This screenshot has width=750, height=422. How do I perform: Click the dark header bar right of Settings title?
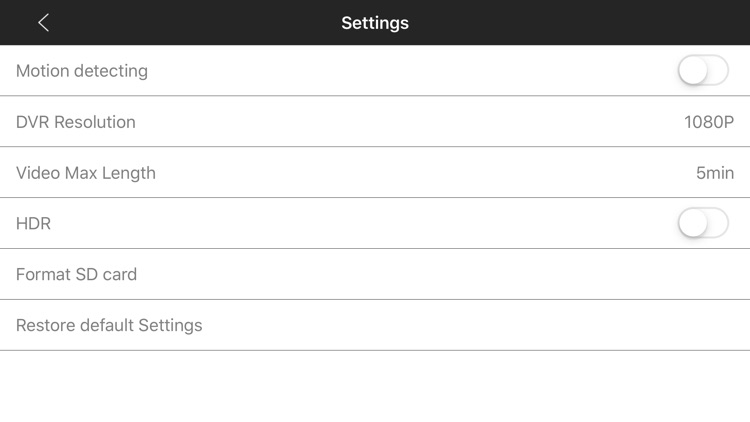click(580, 23)
